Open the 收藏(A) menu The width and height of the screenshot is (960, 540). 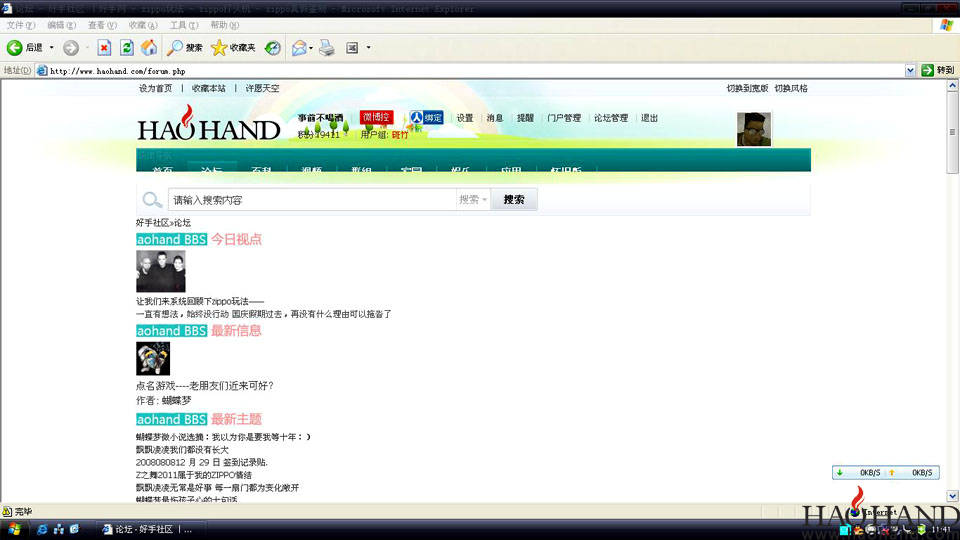click(143, 25)
